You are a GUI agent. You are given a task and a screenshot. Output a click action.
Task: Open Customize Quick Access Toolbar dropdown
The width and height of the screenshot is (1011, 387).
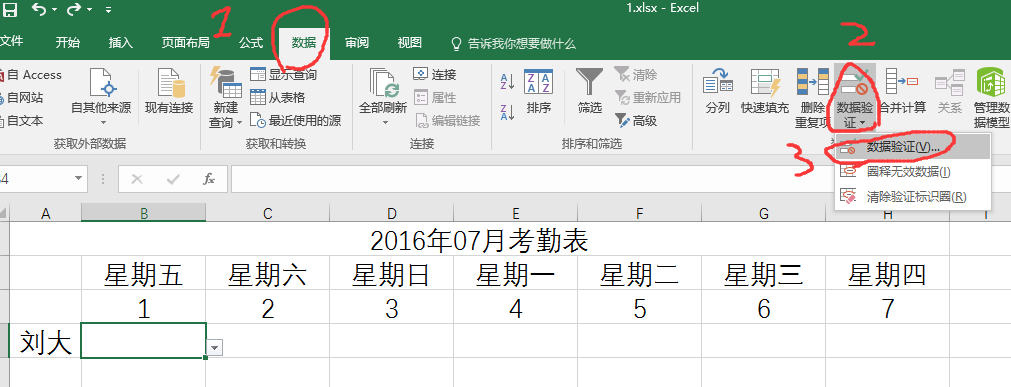click(x=108, y=10)
